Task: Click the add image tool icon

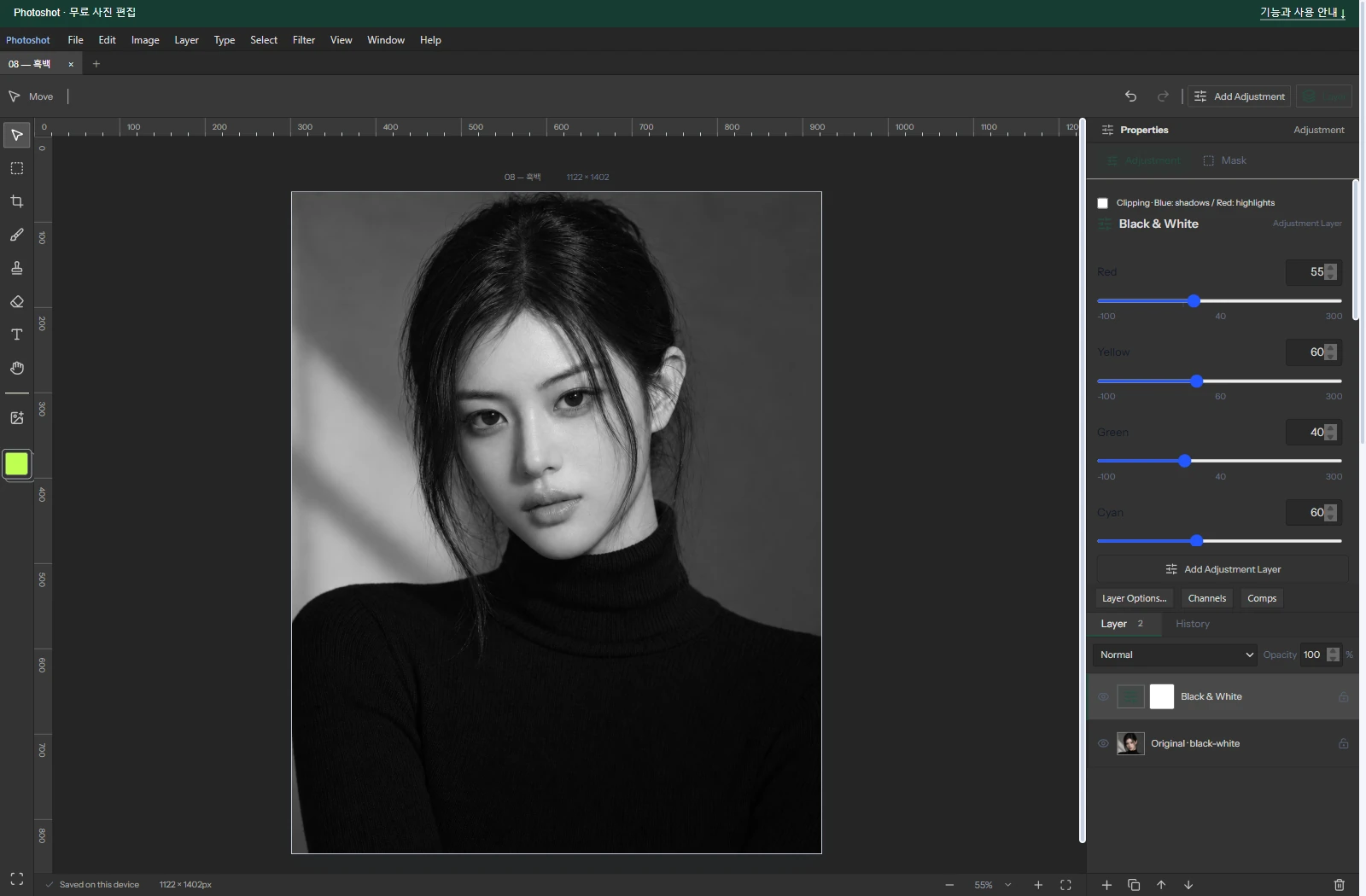Action: (x=16, y=418)
